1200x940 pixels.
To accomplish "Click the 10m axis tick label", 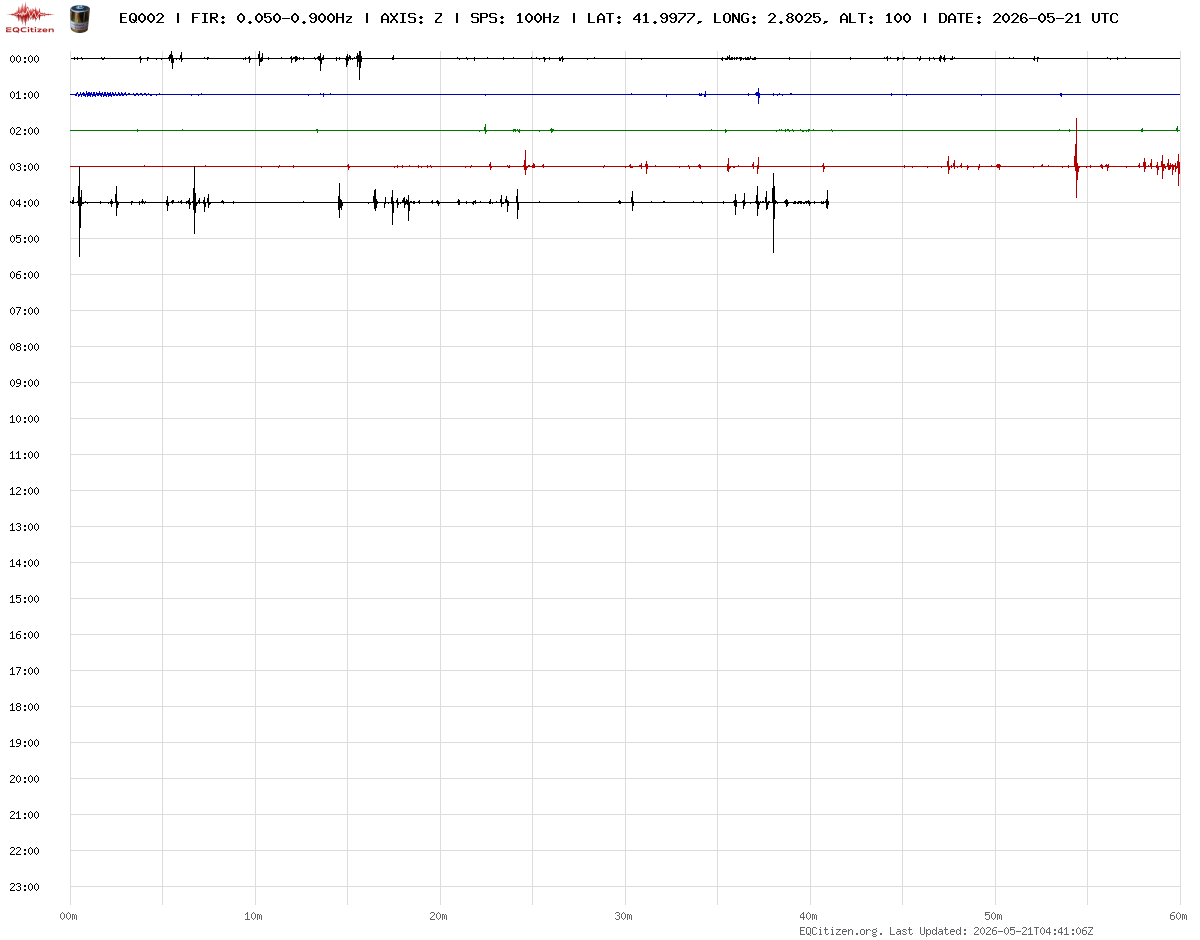I will [254, 916].
